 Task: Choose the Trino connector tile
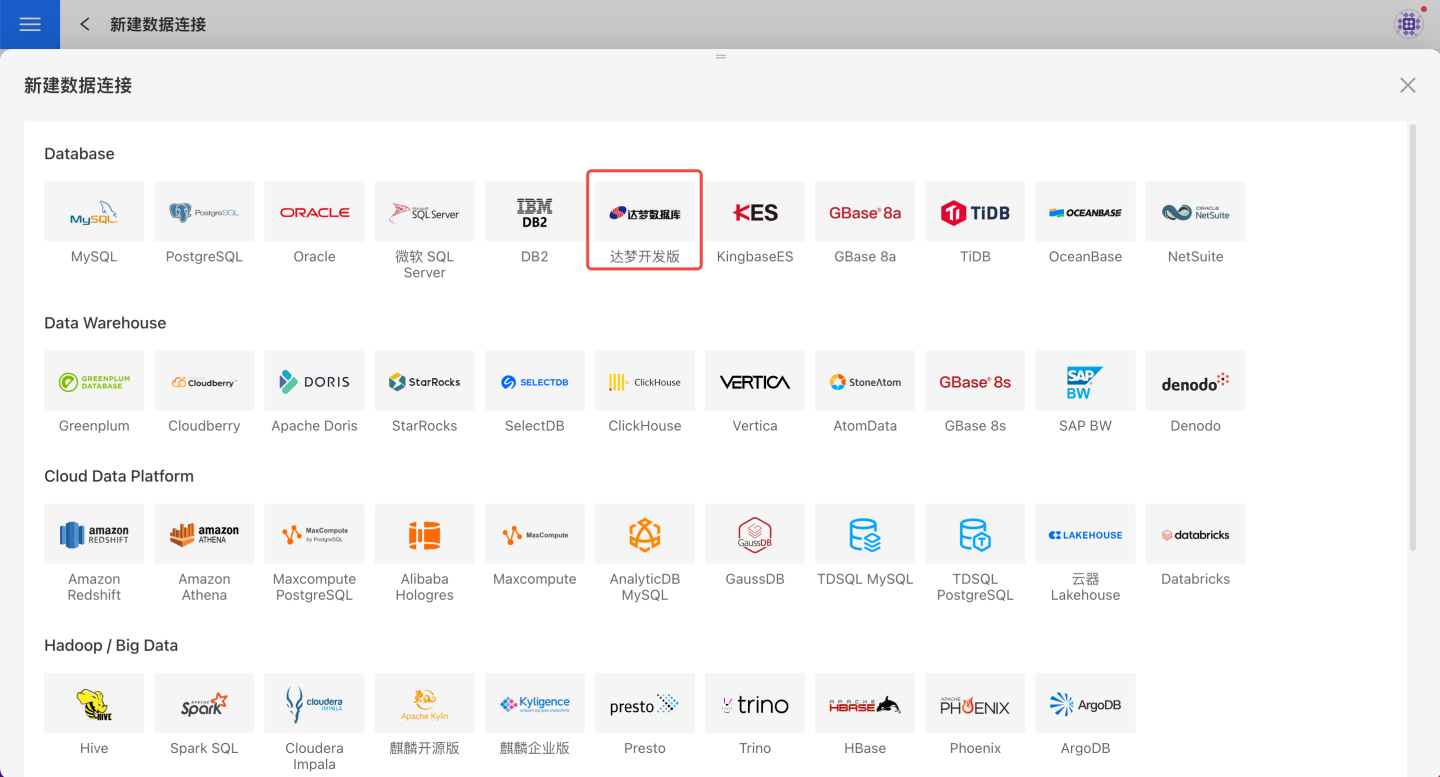coord(755,704)
